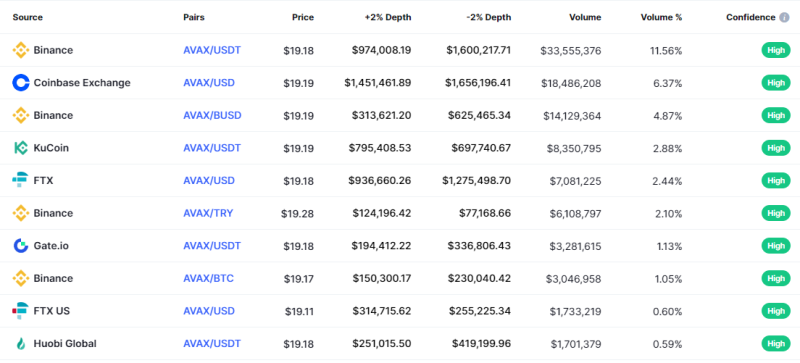Click the FTX US logo icon
The image size is (800, 363).
[x=21, y=311]
